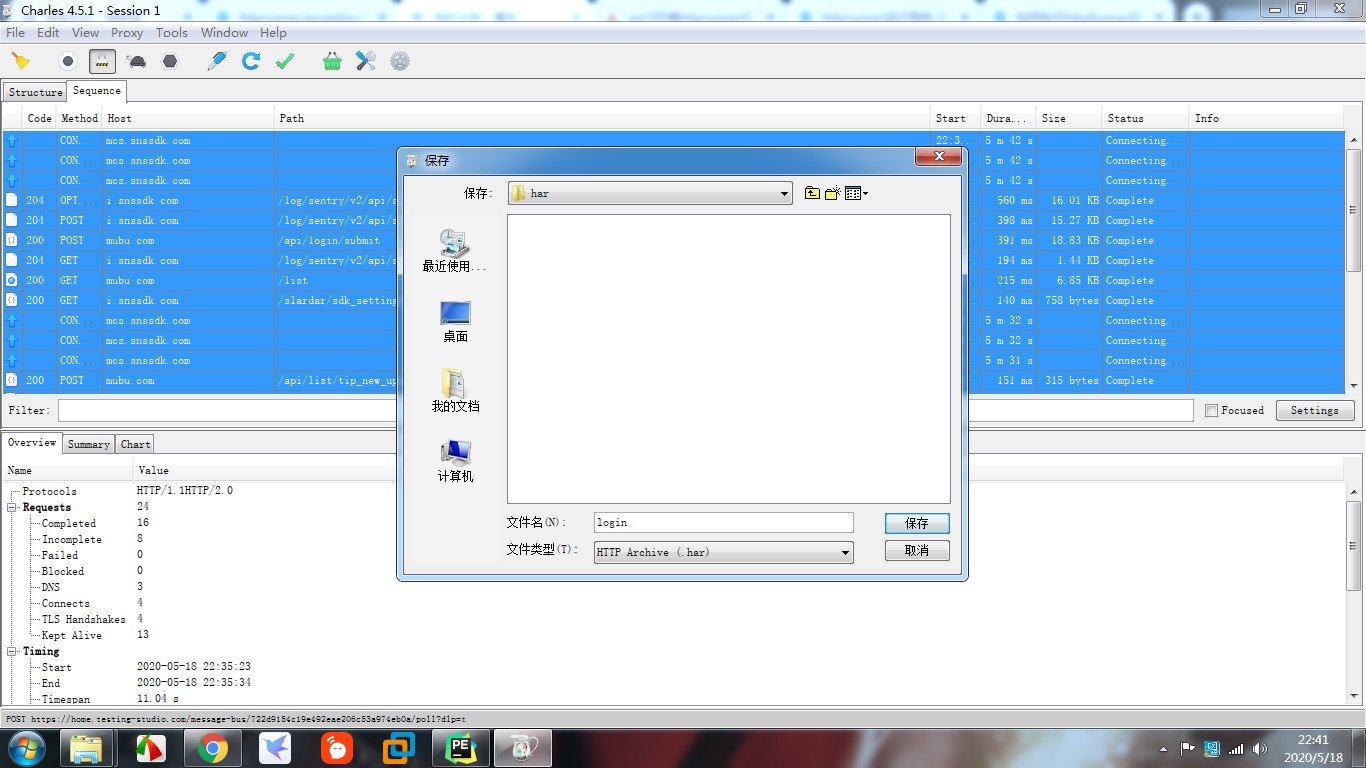Image resolution: width=1366 pixels, height=768 pixels.
Task: Open view menu icon in save dialog
Action: (856, 193)
